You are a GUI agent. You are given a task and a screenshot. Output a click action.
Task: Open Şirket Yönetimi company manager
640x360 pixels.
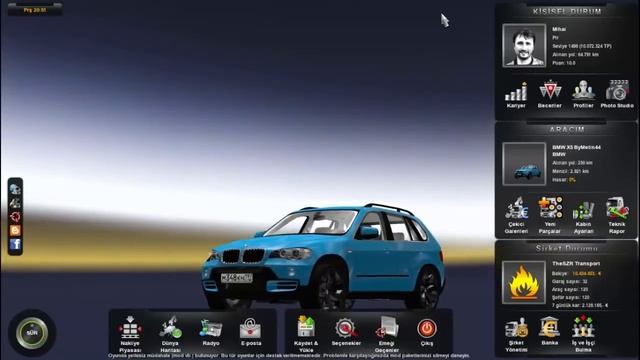(516, 334)
